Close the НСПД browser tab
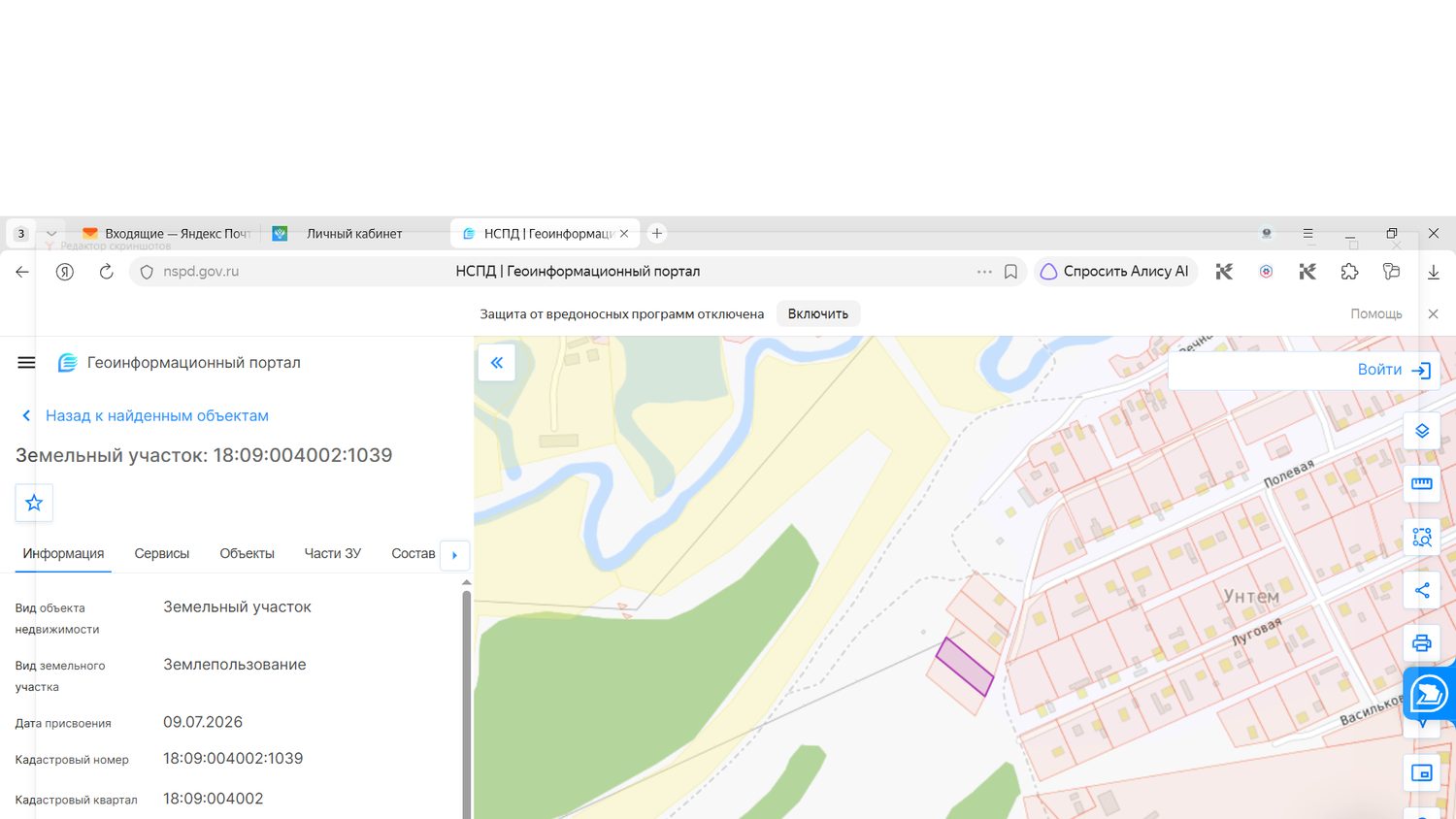The width and height of the screenshot is (1456, 819). click(624, 234)
